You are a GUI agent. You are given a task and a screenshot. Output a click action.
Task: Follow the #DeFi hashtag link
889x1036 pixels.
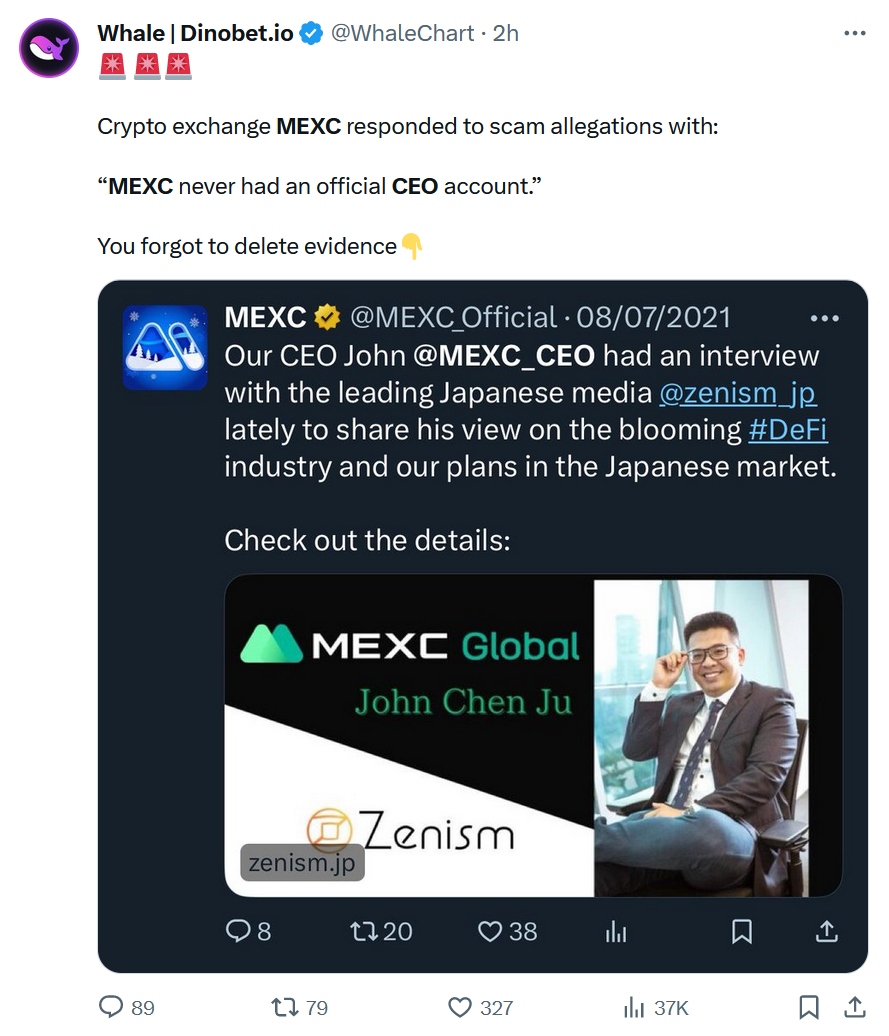tap(789, 429)
